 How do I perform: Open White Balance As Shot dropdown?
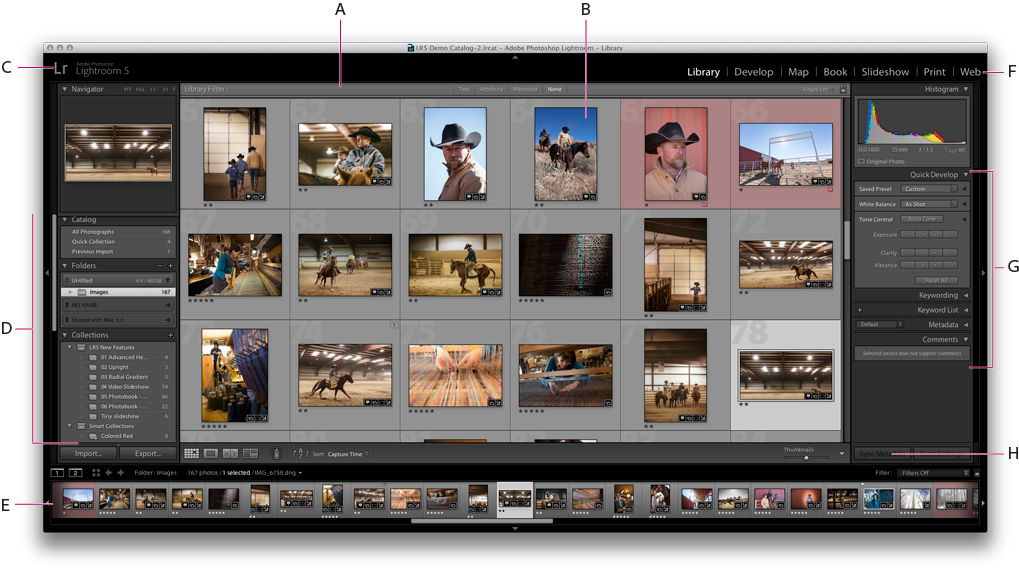pyautogui.click(x=929, y=204)
